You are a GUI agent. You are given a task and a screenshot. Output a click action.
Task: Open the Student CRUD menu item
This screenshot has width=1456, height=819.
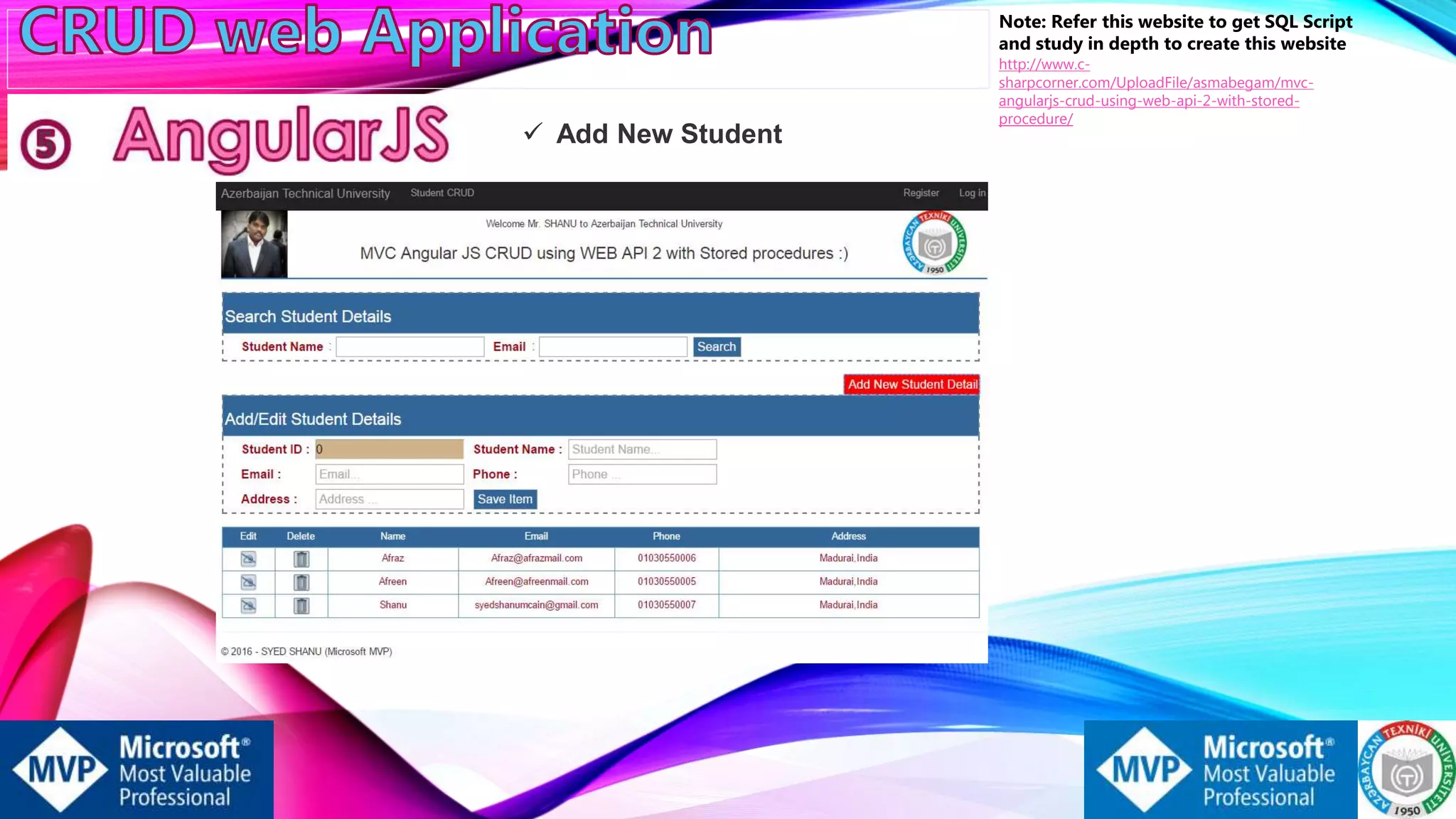pyautogui.click(x=442, y=193)
